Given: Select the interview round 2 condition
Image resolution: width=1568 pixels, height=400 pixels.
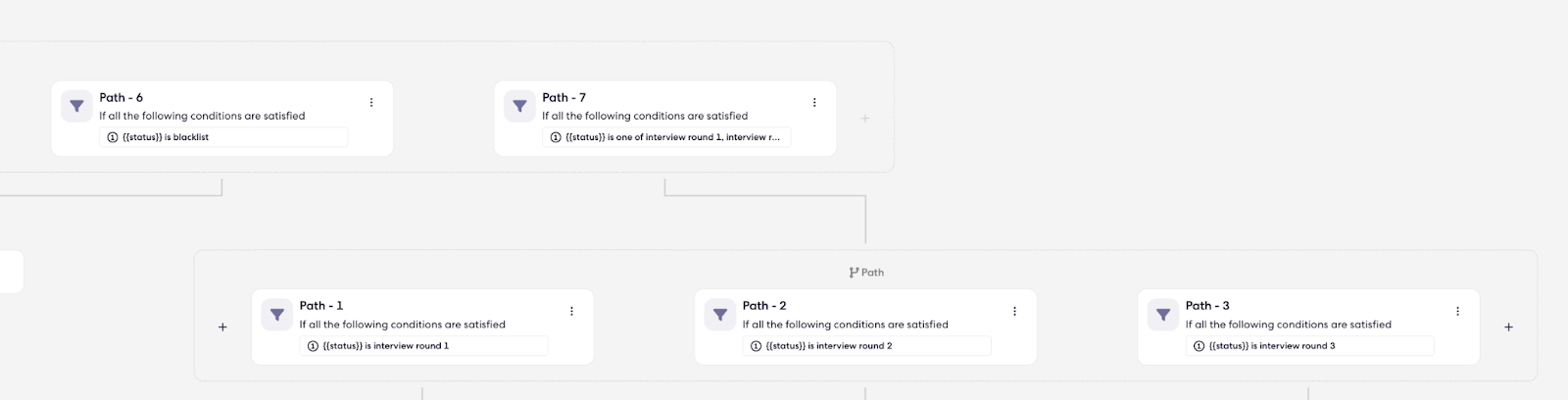Looking at the screenshot, I should tap(866, 346).
